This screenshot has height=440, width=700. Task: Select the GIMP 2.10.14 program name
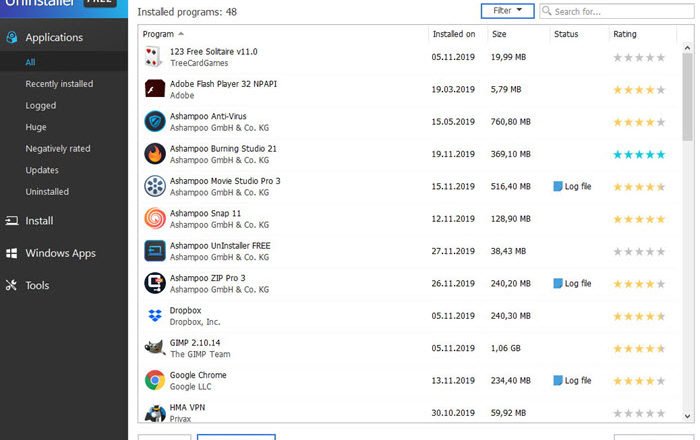[x=195, y=343]
